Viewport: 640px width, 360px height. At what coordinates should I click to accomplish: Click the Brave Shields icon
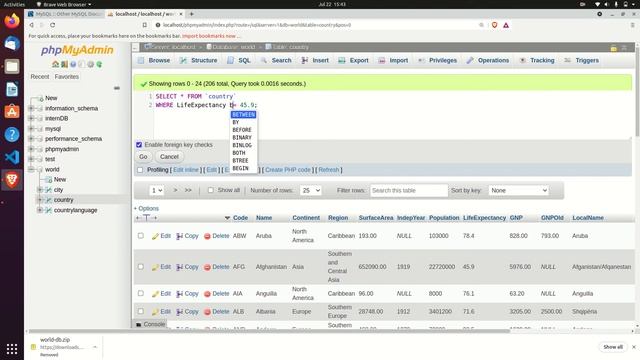(x=494, y=25)
